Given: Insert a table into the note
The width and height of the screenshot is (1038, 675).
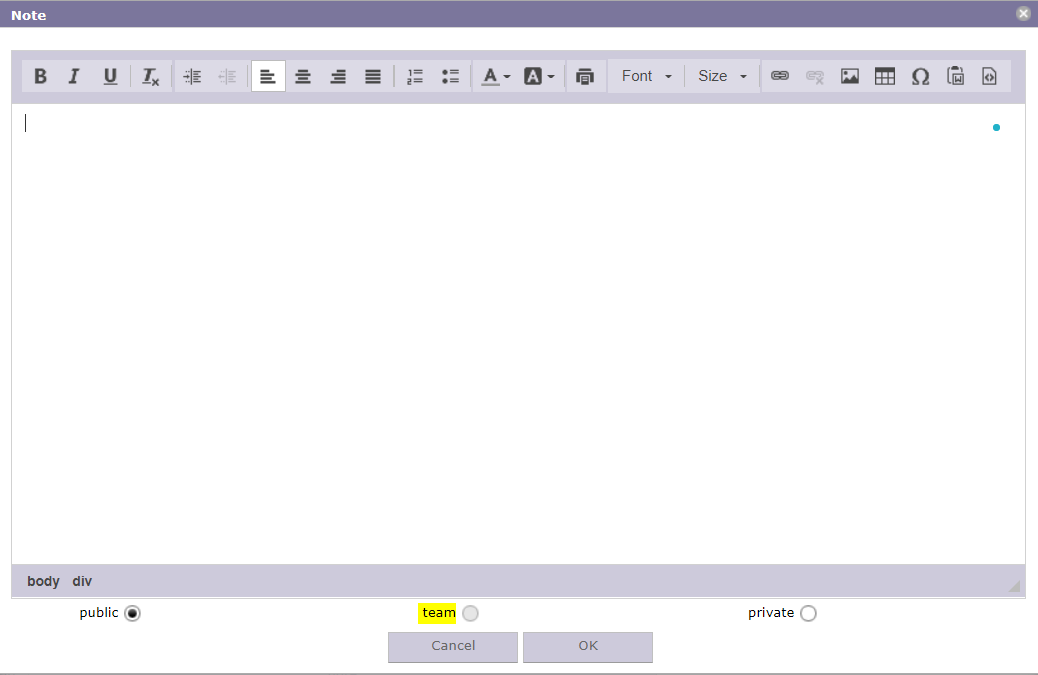Looking at the screenshot, I should [x=885, y=76].
